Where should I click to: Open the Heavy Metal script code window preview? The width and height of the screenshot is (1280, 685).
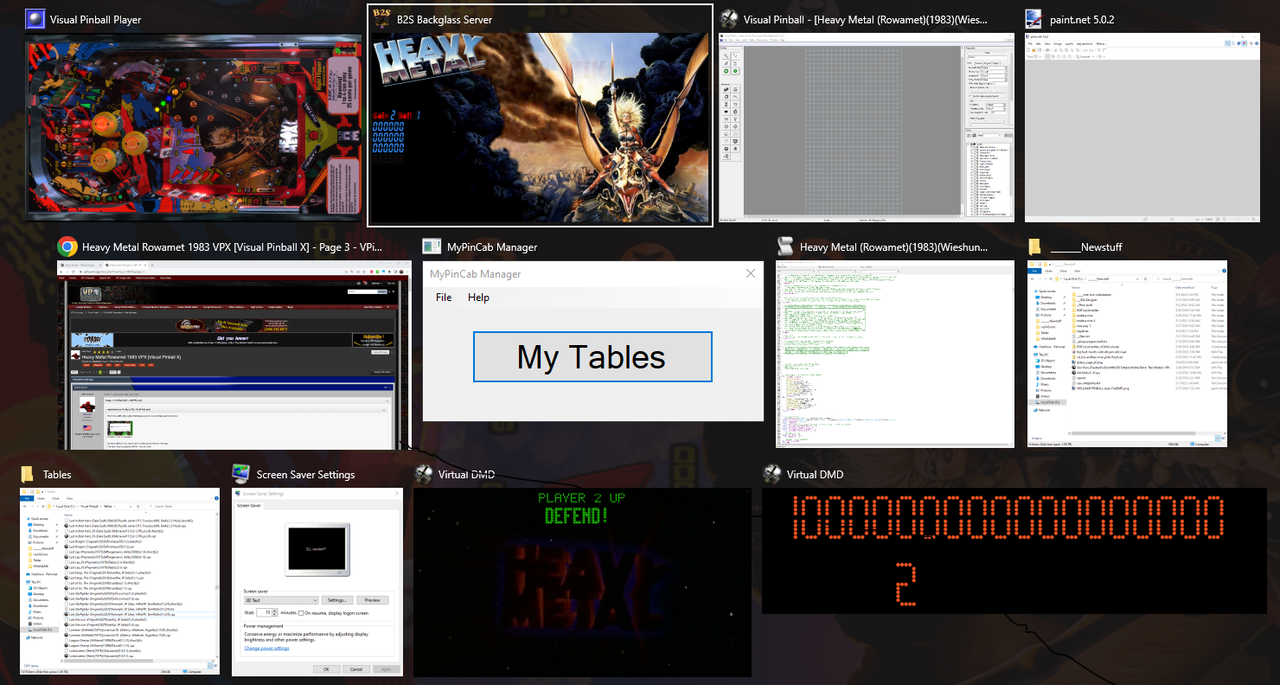point(896,354)
